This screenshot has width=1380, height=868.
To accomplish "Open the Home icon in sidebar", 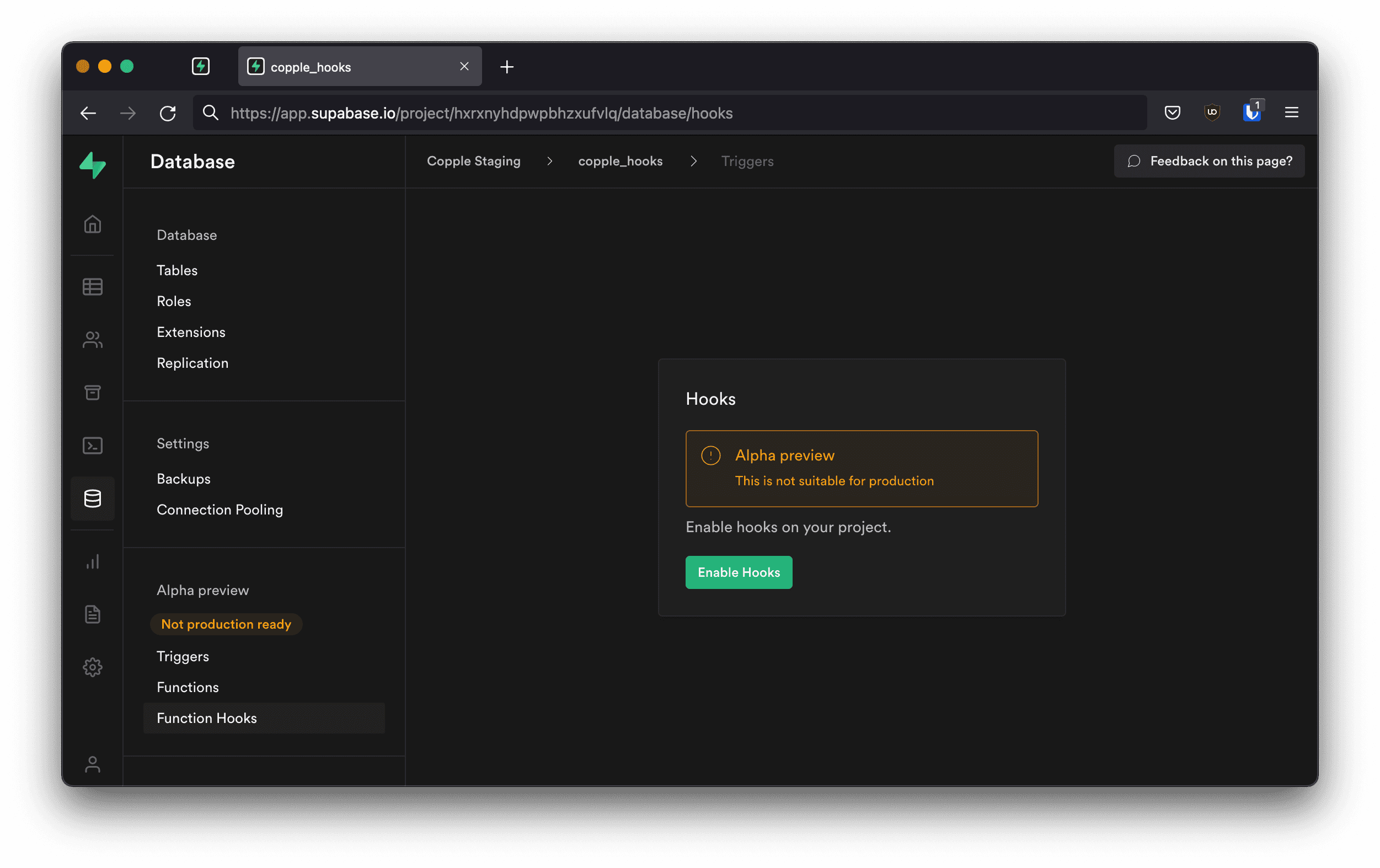I will (x=92, y=224).
